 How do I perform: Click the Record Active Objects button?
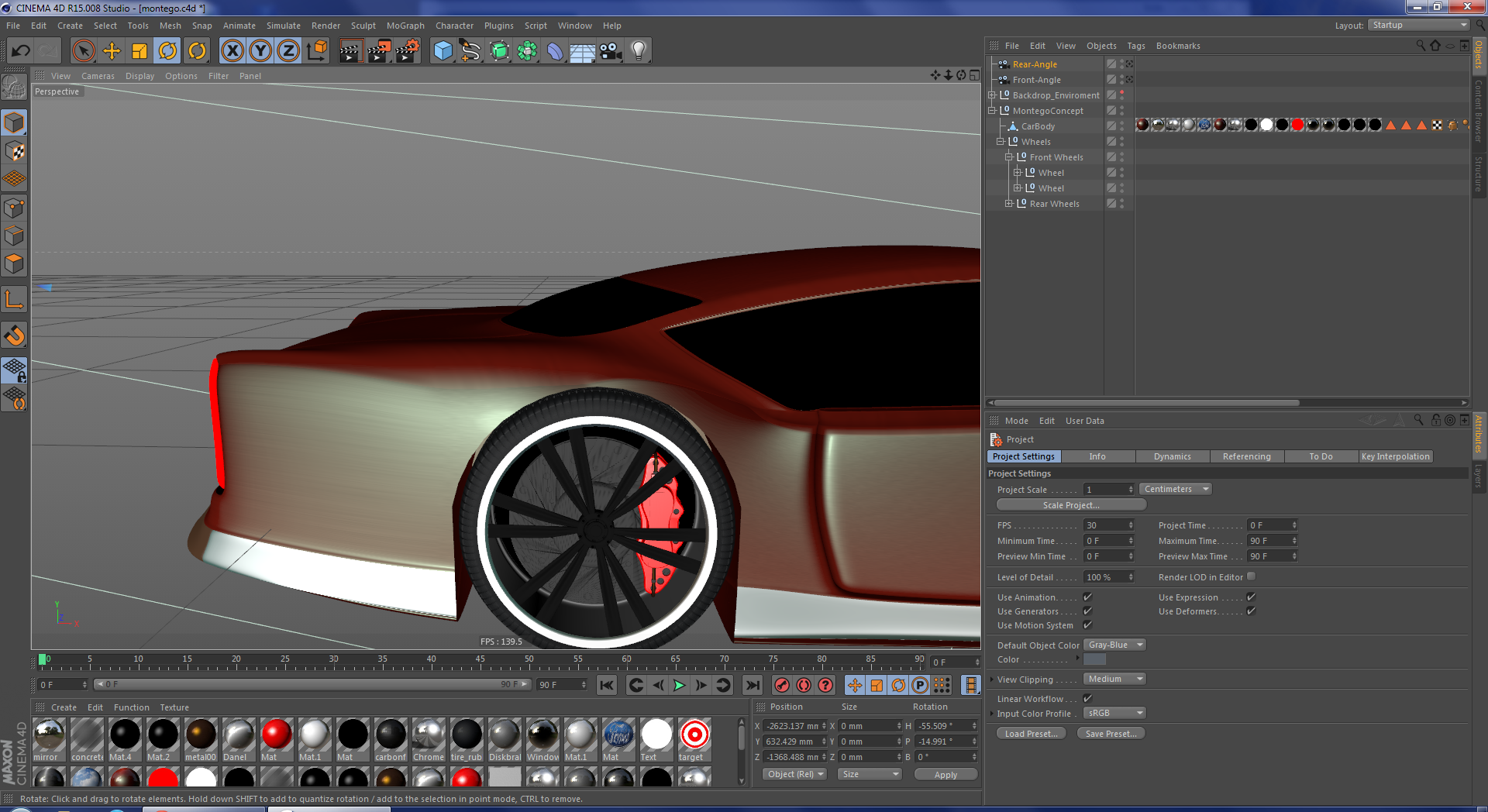click(x=782, y=685)
